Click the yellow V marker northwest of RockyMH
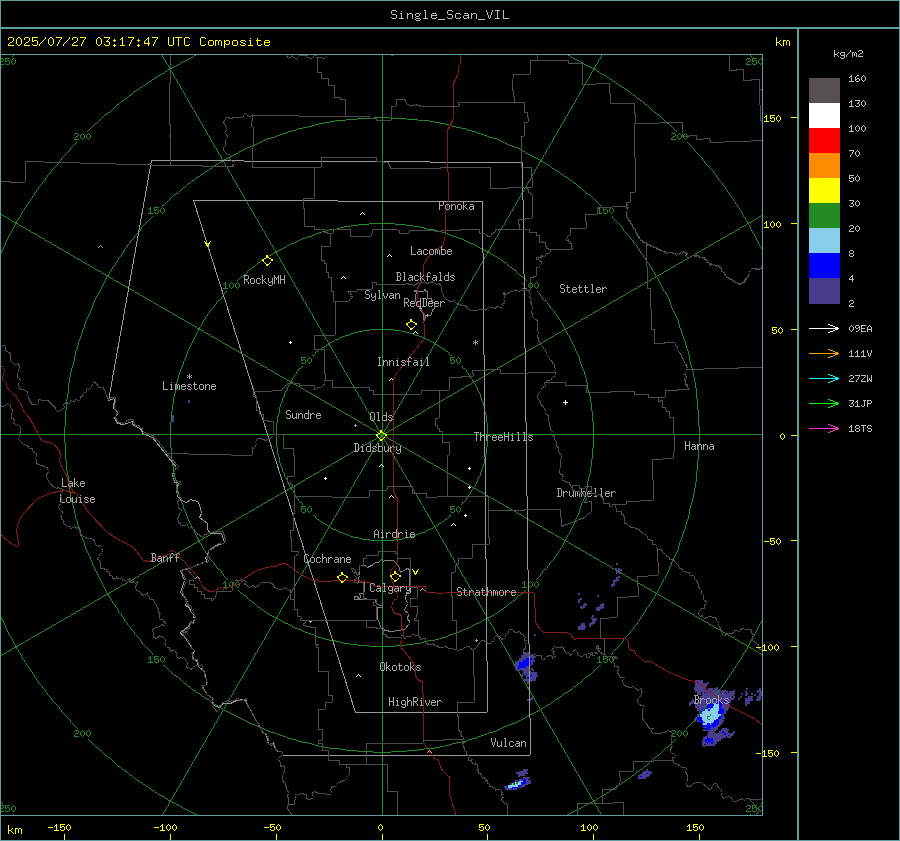 point(208,244)
